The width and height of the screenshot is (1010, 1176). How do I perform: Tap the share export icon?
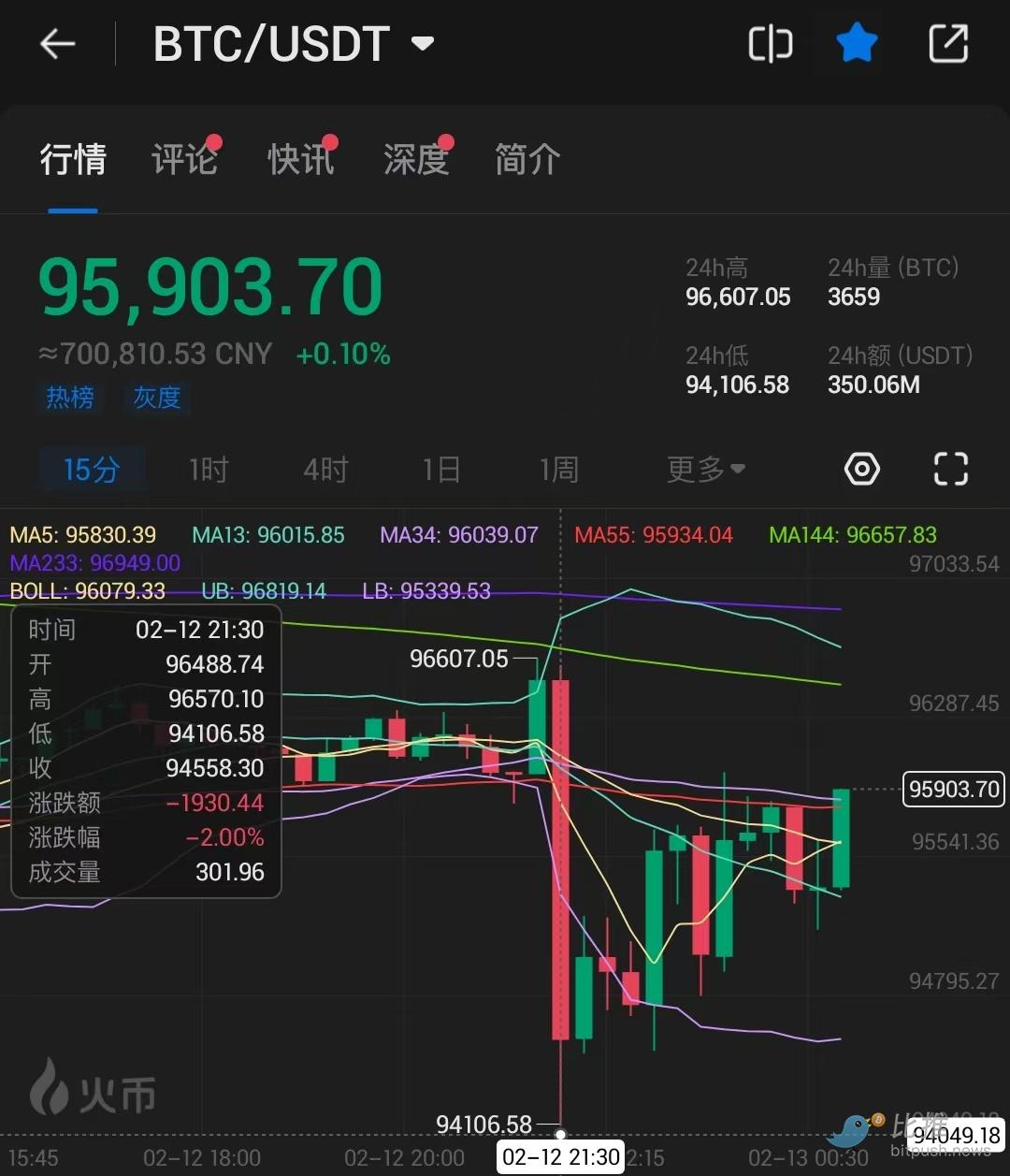(947, 44)
